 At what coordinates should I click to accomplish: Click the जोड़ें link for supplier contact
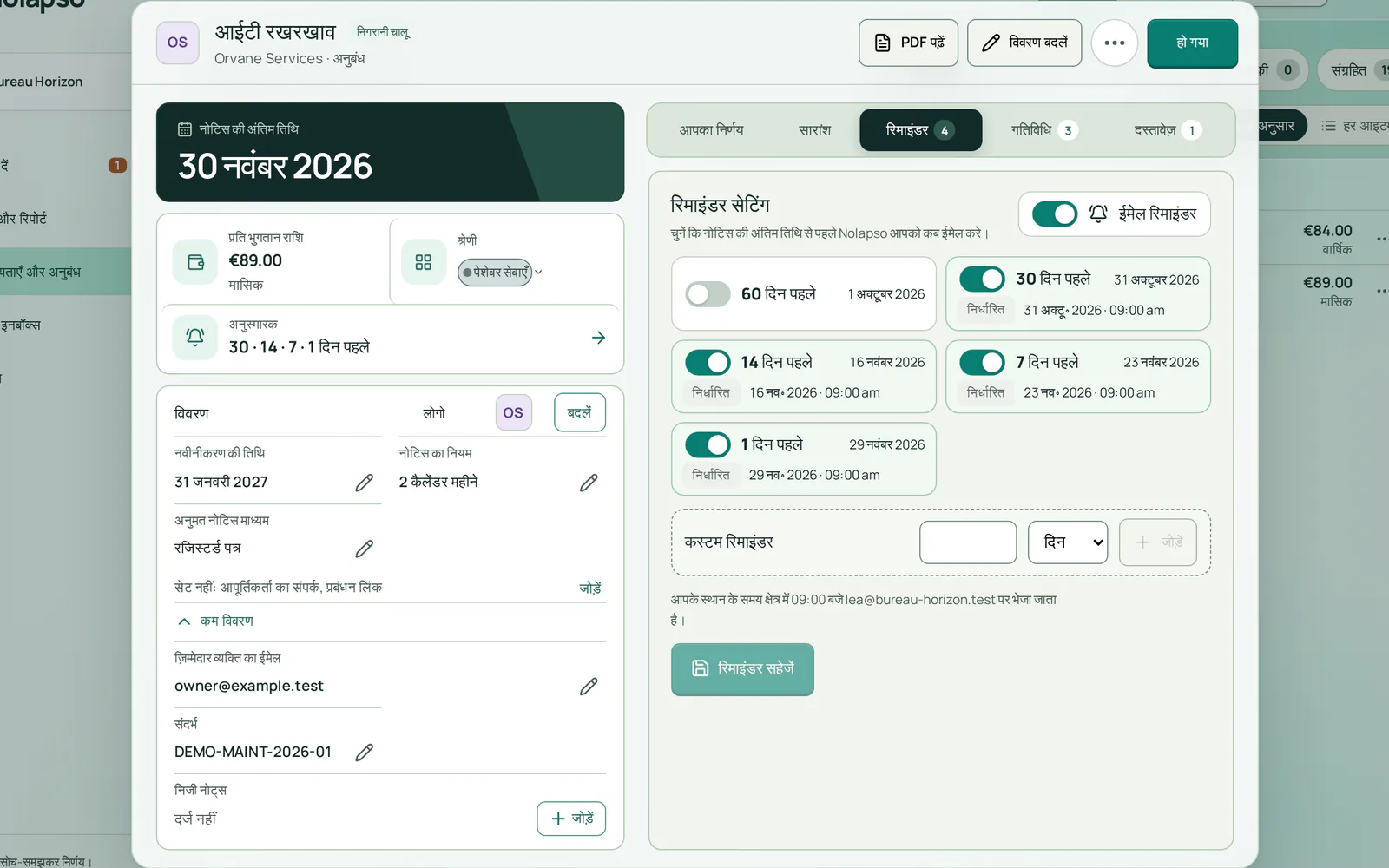(x=590, y=588)
